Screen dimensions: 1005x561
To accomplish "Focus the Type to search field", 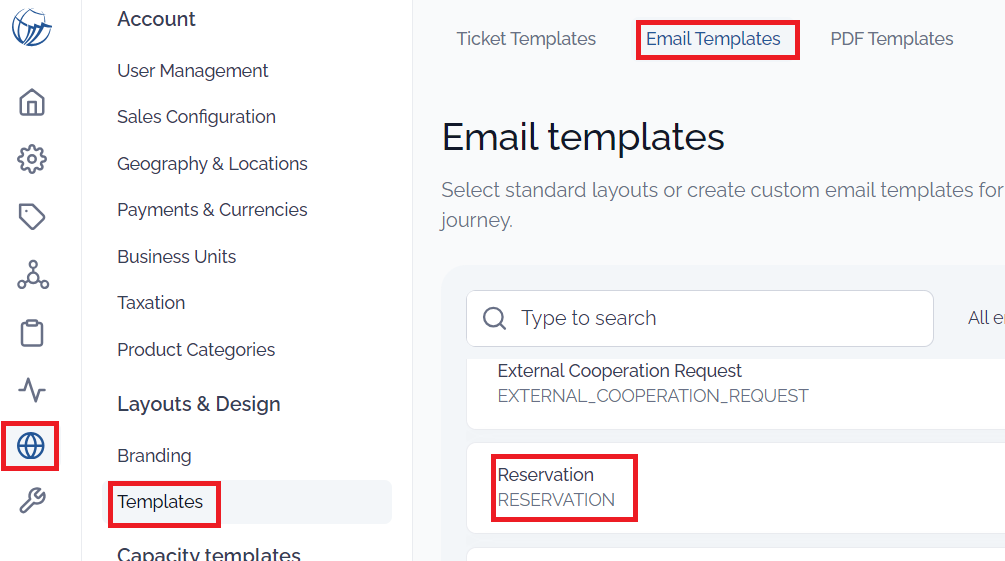I will coord(699,318).
